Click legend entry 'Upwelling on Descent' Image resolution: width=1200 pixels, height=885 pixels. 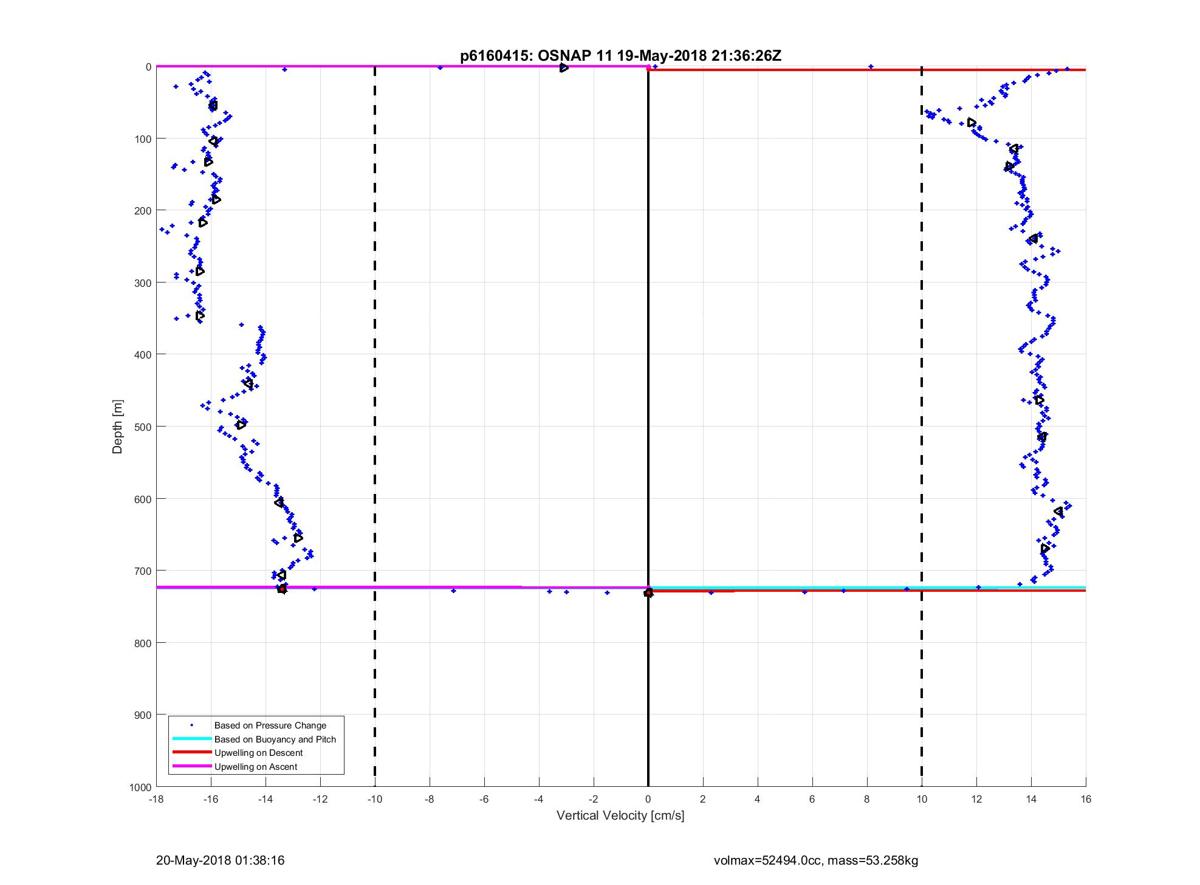click(x=259, y=752)
